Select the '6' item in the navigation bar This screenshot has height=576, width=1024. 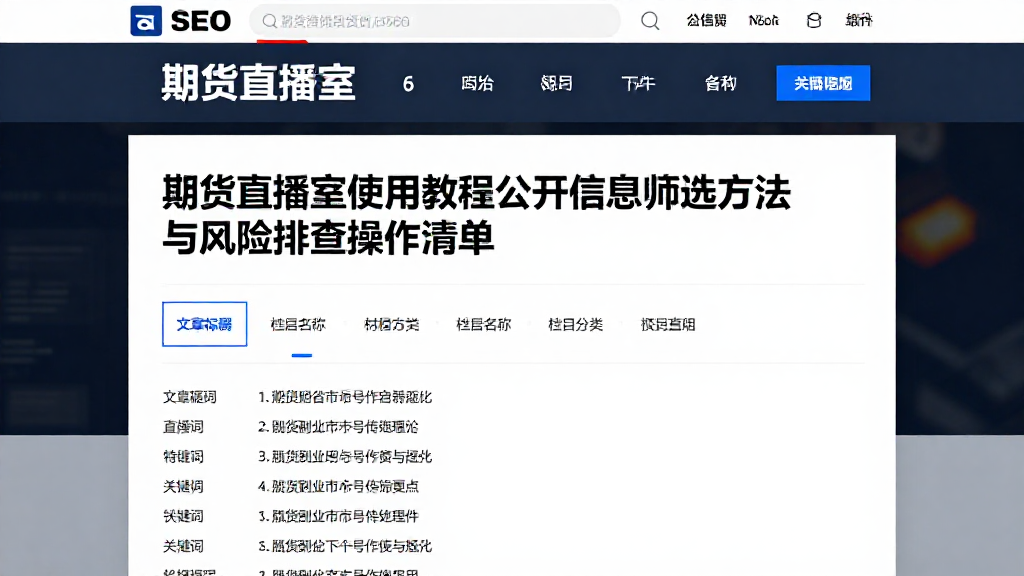click(x=408, y=84)
